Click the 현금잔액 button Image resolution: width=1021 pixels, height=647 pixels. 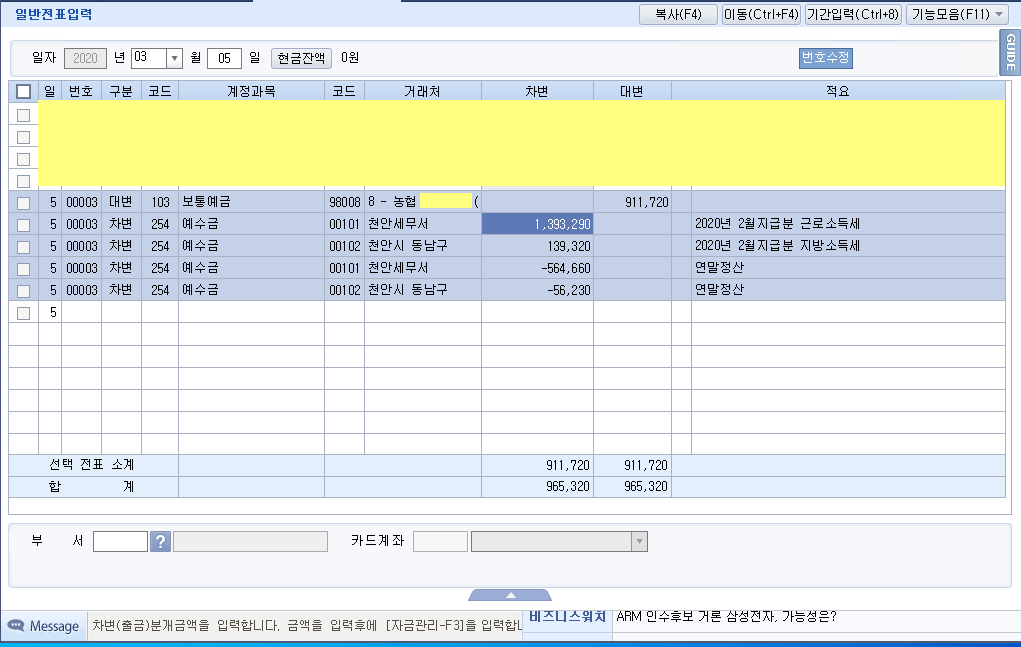click(301, 58)
